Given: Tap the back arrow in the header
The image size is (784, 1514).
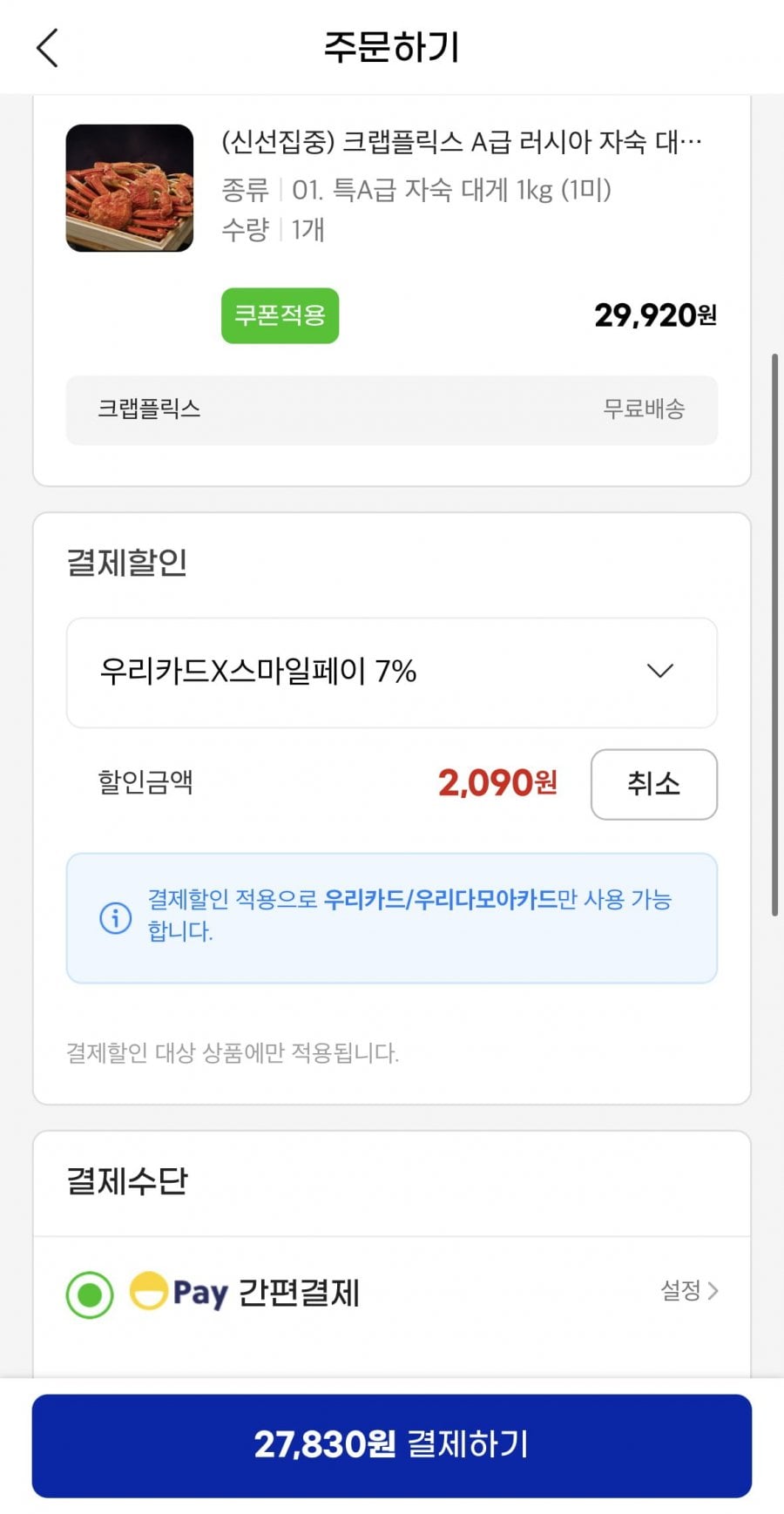Looking at the screenshot, I should tap(48, 47).
